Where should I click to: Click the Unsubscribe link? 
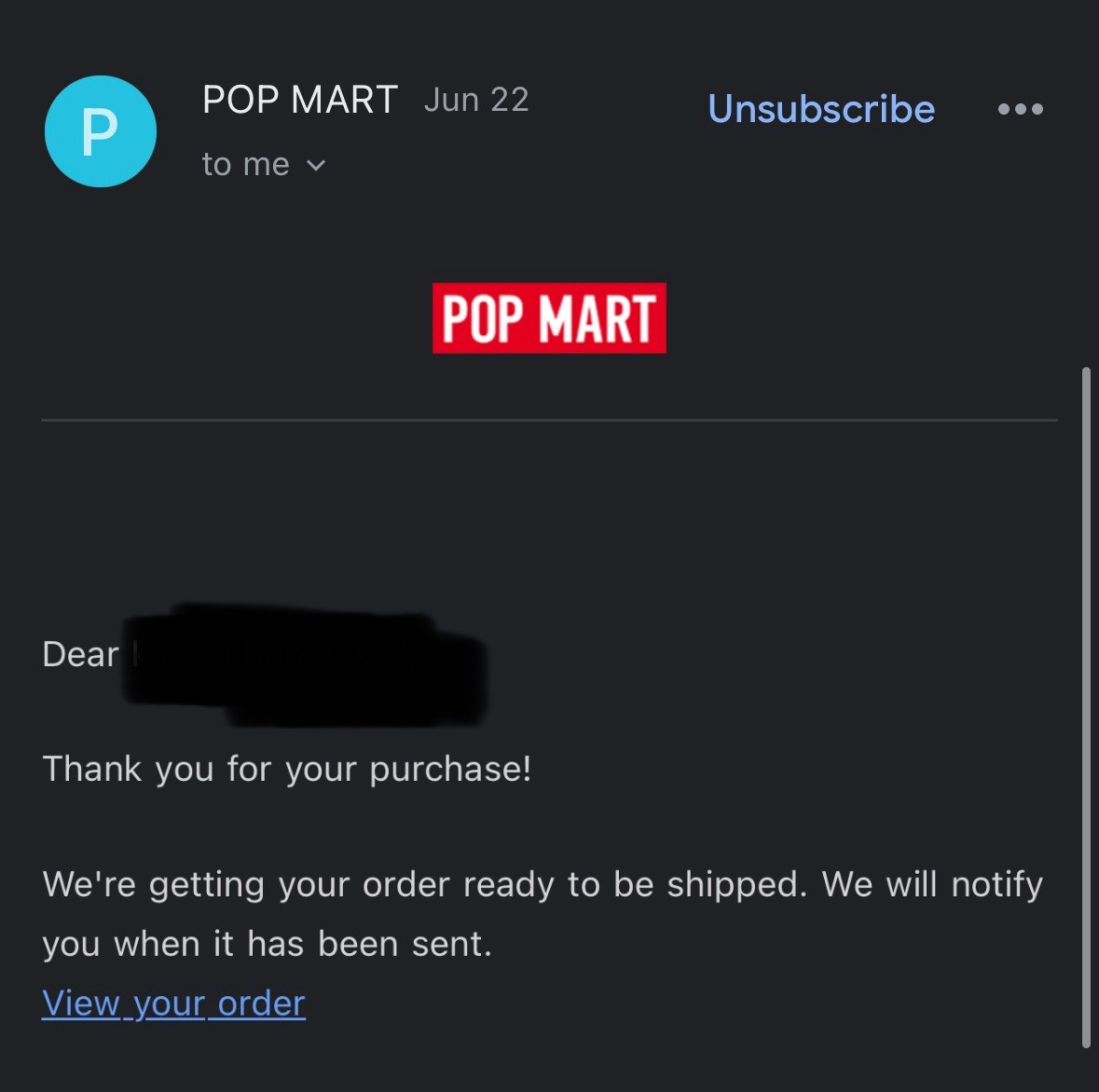821,109
